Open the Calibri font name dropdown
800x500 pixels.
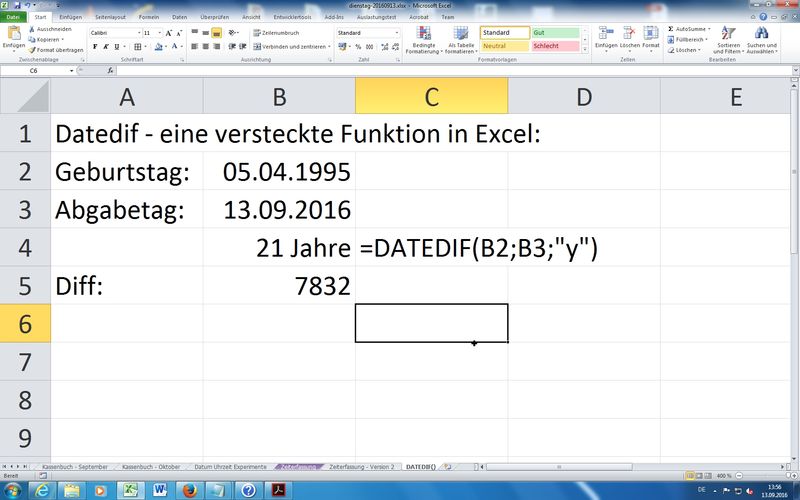pos(139,33)
